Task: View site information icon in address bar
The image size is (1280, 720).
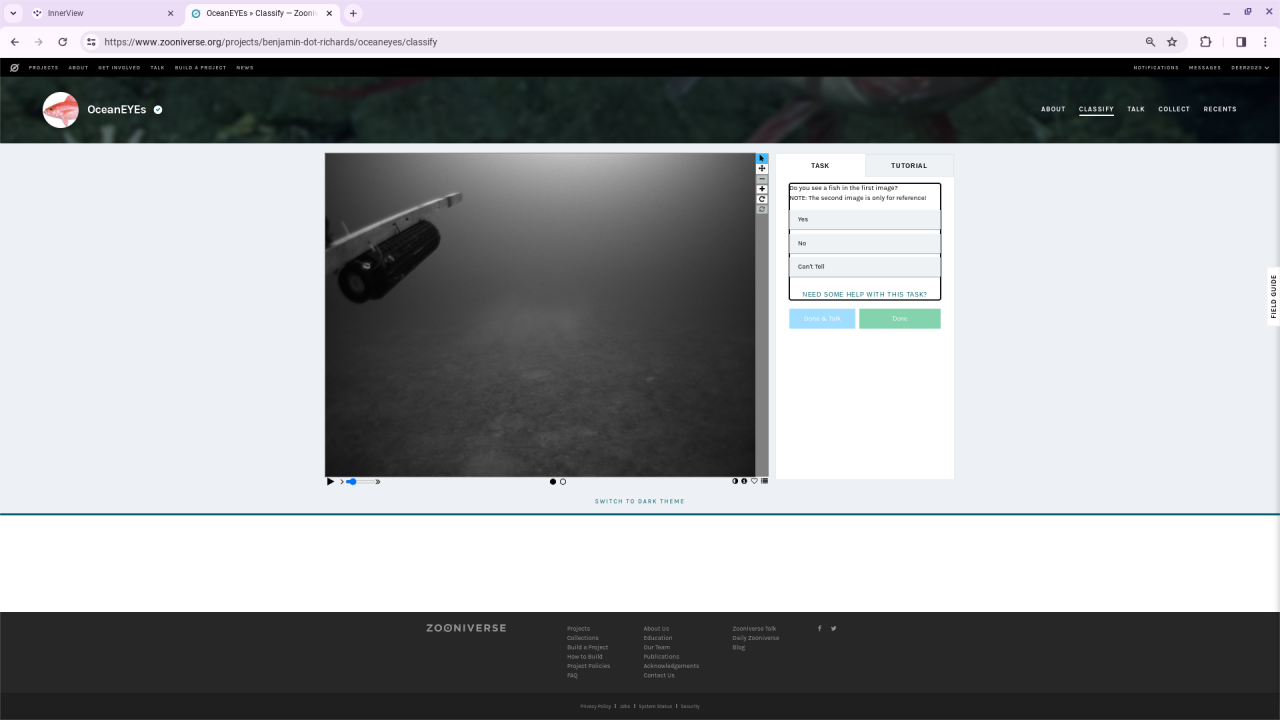Action: (91, 42)
